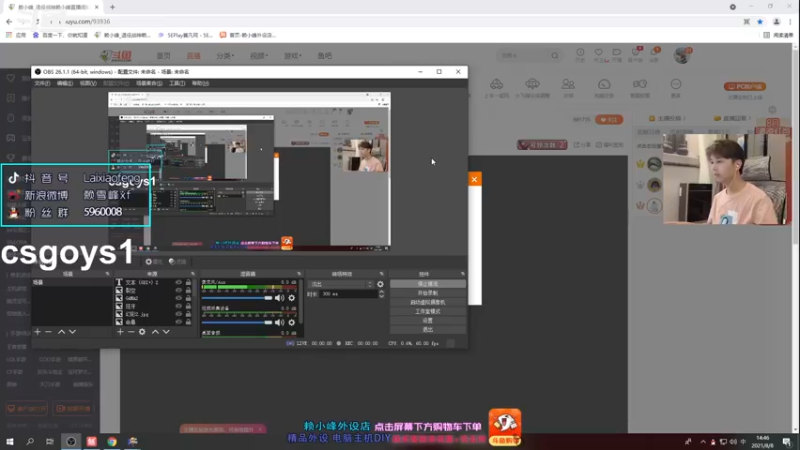Toggle the lock on 文本 (GDI+) 2 source
800x450 pixels.
click(188, 282)
